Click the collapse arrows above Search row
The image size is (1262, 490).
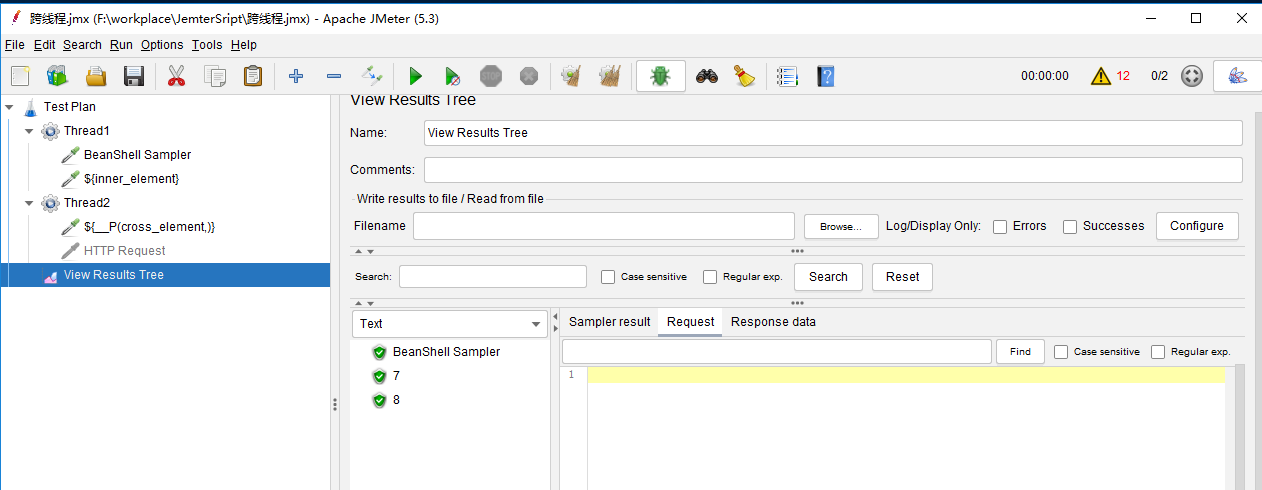click(364, 252)
